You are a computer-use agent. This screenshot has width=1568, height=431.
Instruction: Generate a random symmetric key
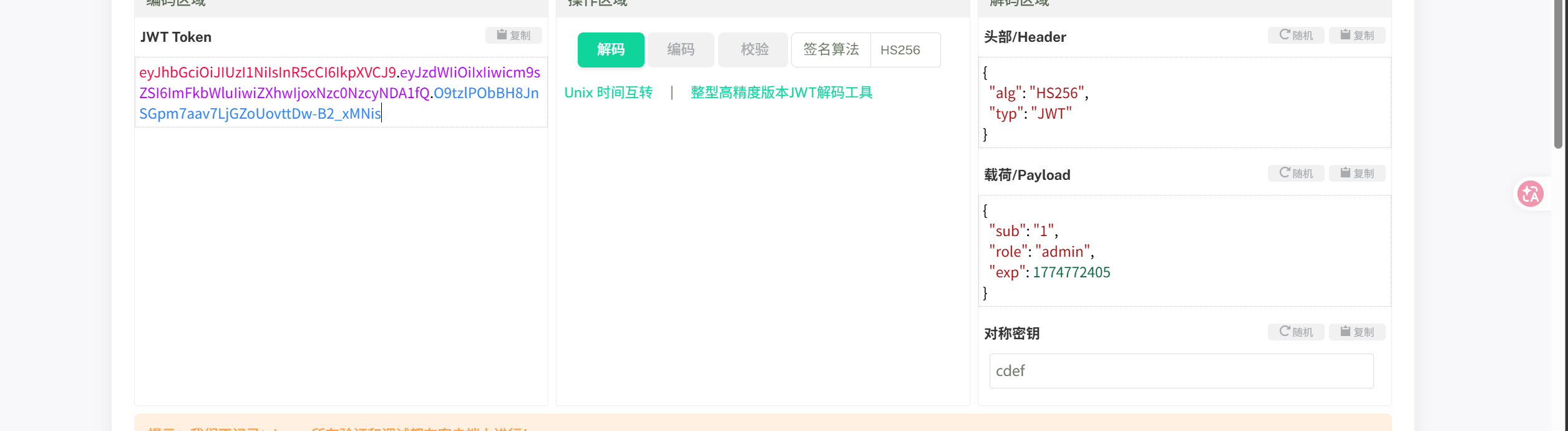[x=1295, y=332]
